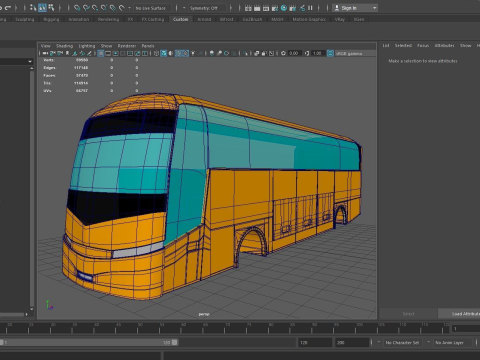
Task: Click the gamma icon beside 1.00
Action: coord(307,53)
